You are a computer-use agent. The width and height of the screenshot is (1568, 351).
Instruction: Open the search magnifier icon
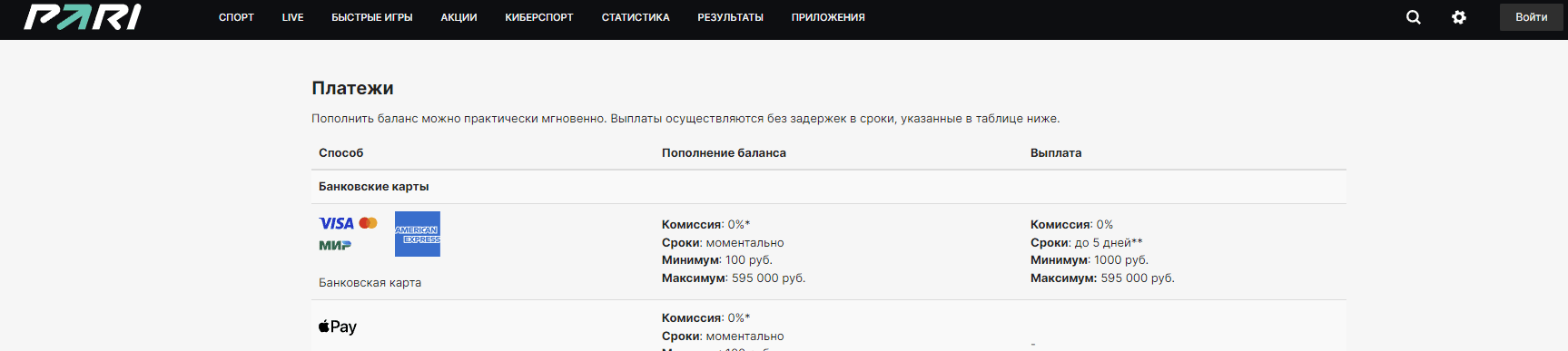point(1414,17)
